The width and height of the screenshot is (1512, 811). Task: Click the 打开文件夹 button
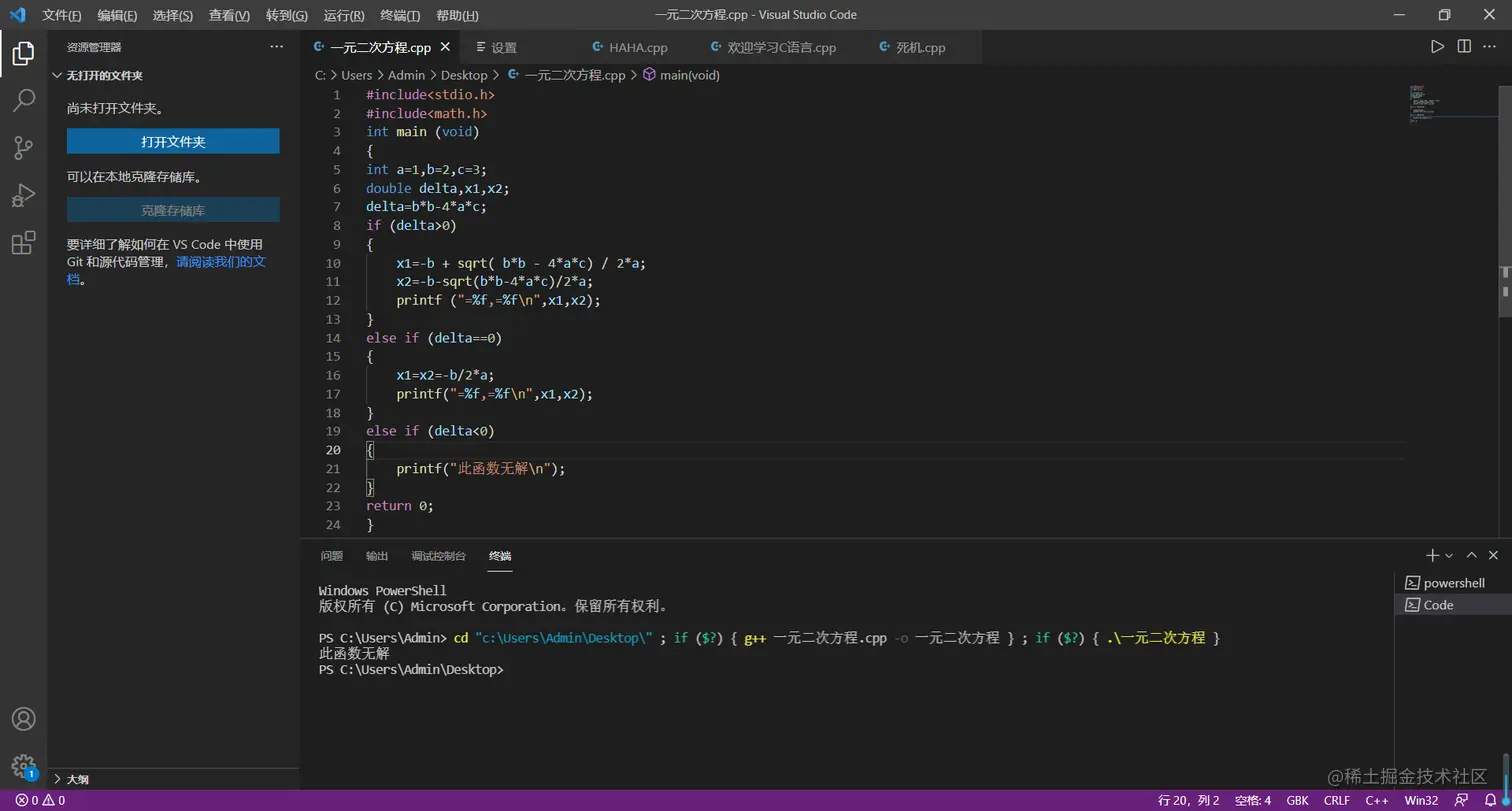(x=172, y=140)
